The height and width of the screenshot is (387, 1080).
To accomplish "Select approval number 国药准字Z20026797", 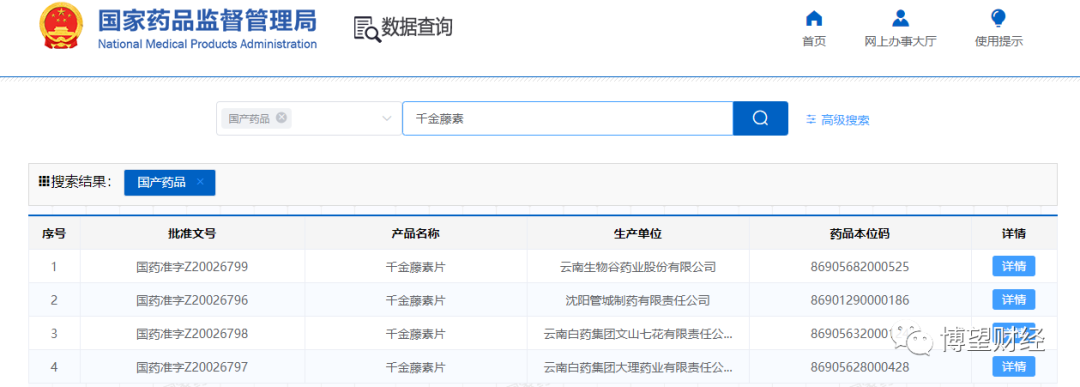I will click(x=192, y=367).
